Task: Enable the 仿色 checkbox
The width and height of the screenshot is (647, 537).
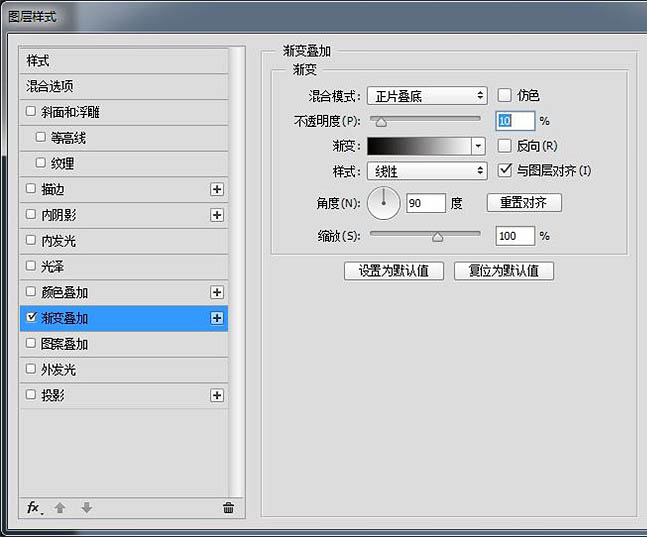Action: (505, 95)
